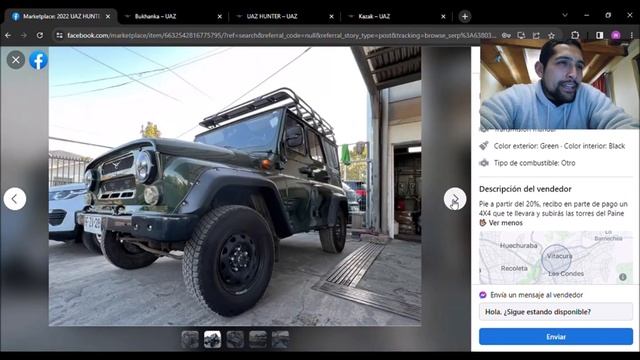Click the Enviar button

tap(556, 337)
